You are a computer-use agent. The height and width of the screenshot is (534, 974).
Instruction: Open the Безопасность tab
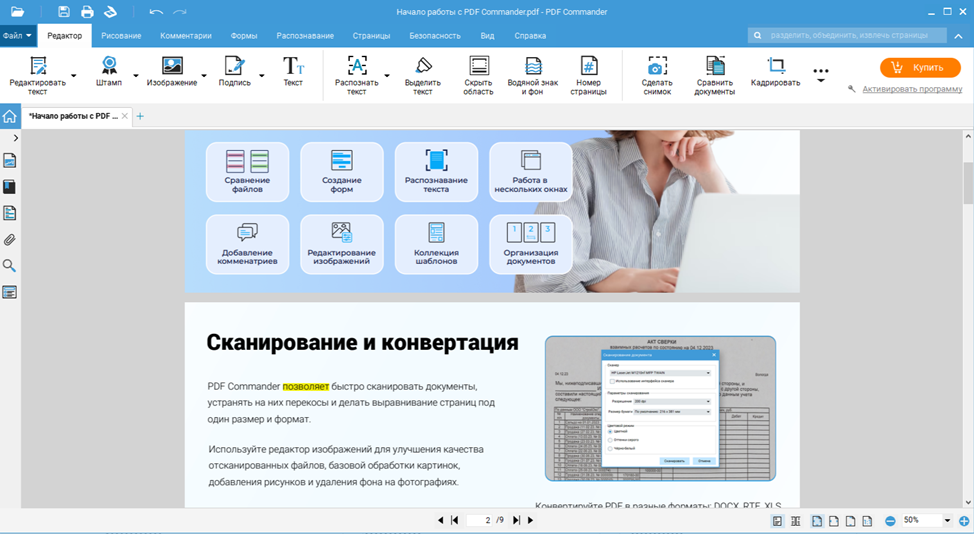click(x=435, y=35)
